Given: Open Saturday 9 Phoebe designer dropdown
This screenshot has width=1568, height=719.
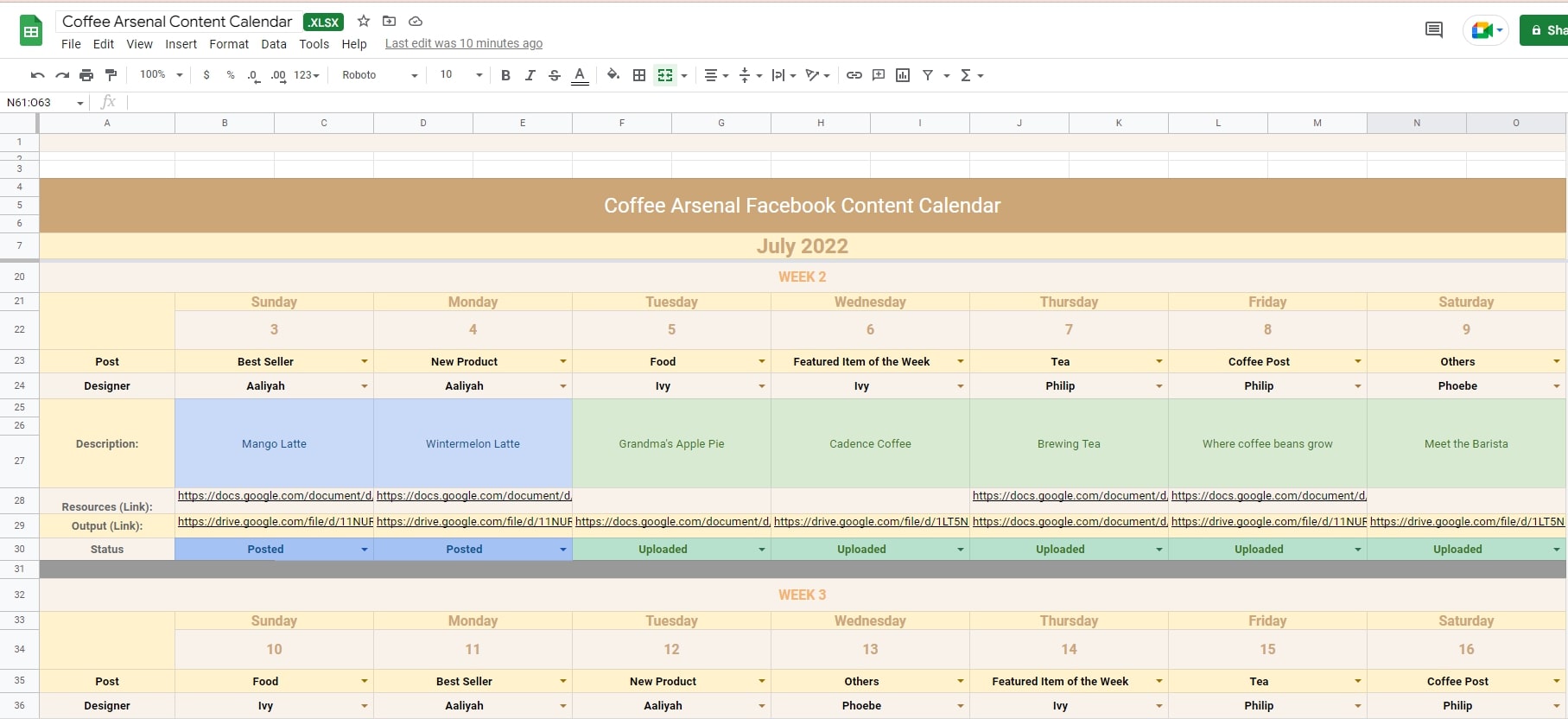Looking at the screenshot, I should (1557, 386).
